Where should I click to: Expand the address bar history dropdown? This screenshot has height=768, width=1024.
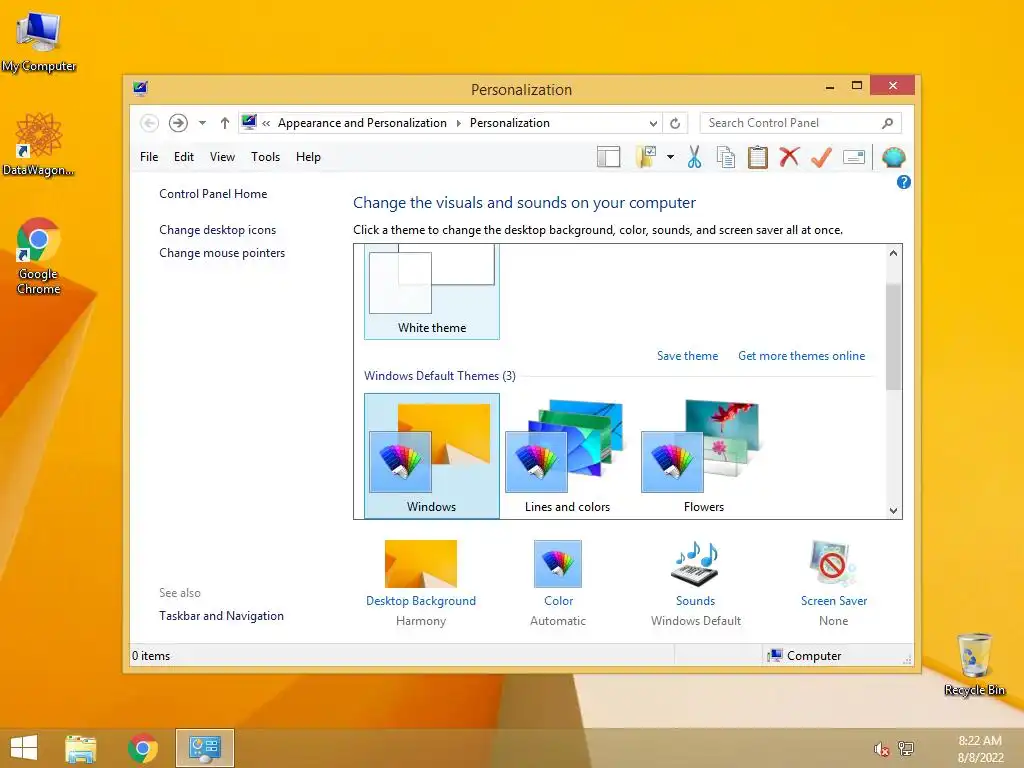[653, 123]
